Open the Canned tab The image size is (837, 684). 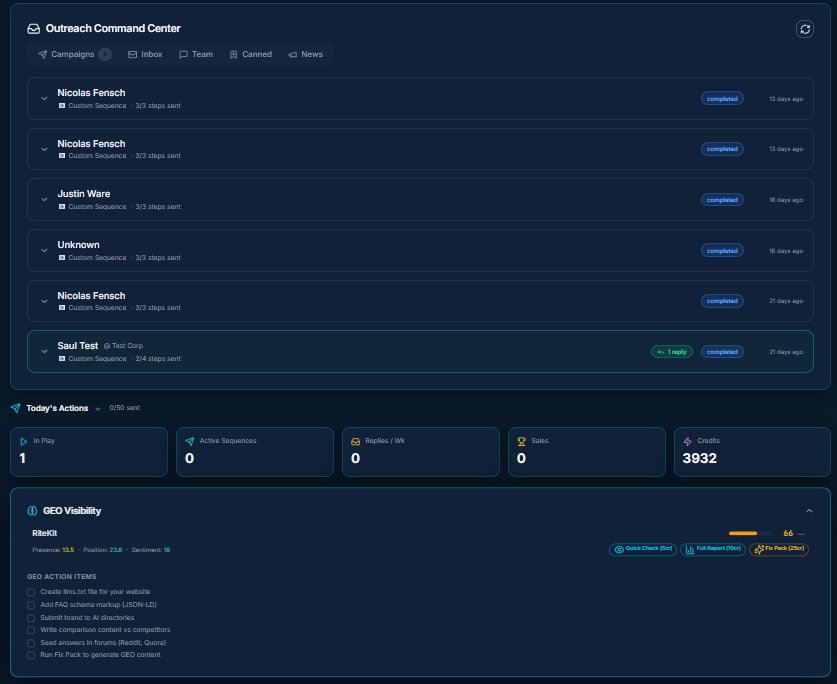point(250,54)
